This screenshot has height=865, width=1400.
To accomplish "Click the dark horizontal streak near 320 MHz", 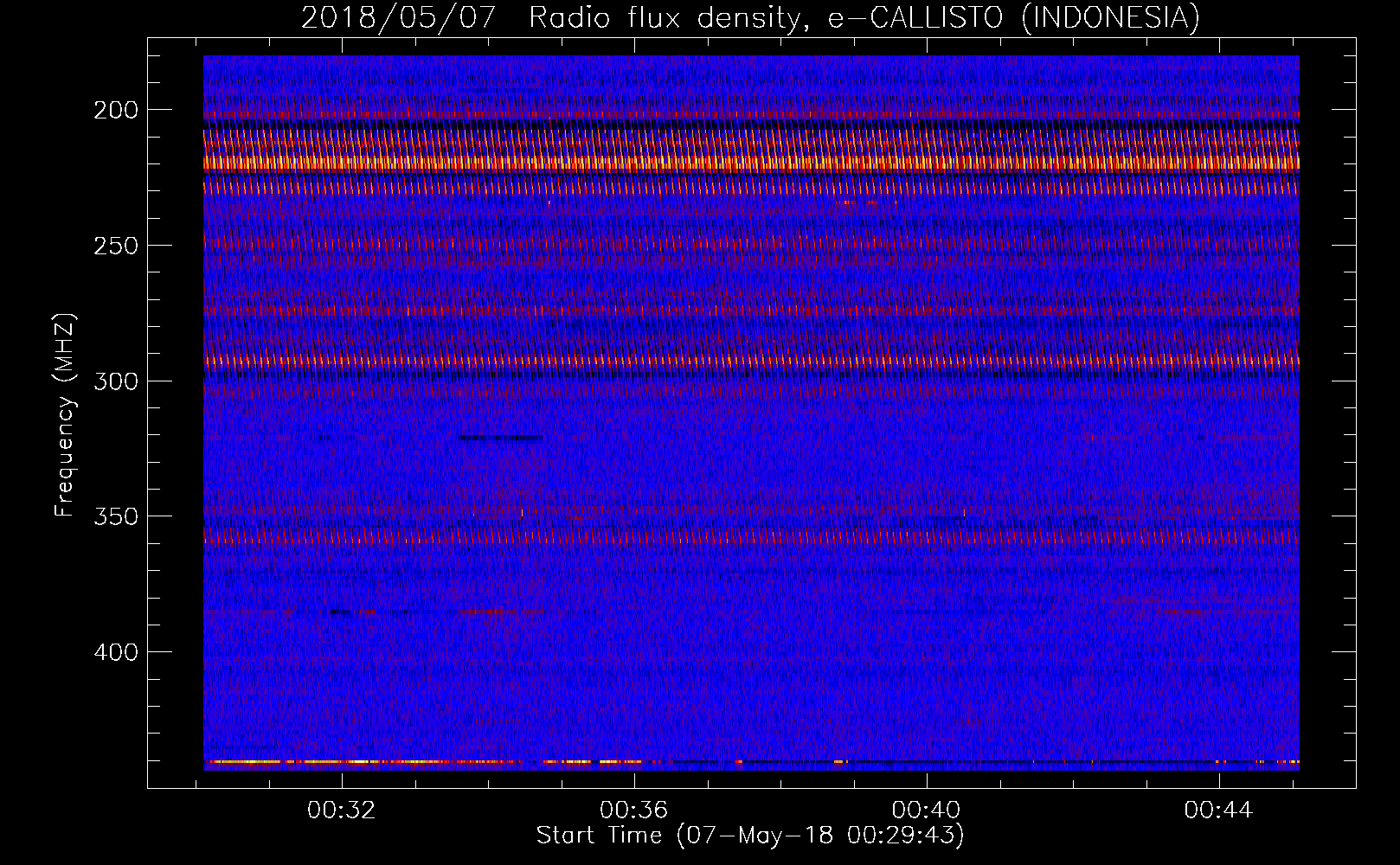I will pyautogui.click(x=502, y=438).
